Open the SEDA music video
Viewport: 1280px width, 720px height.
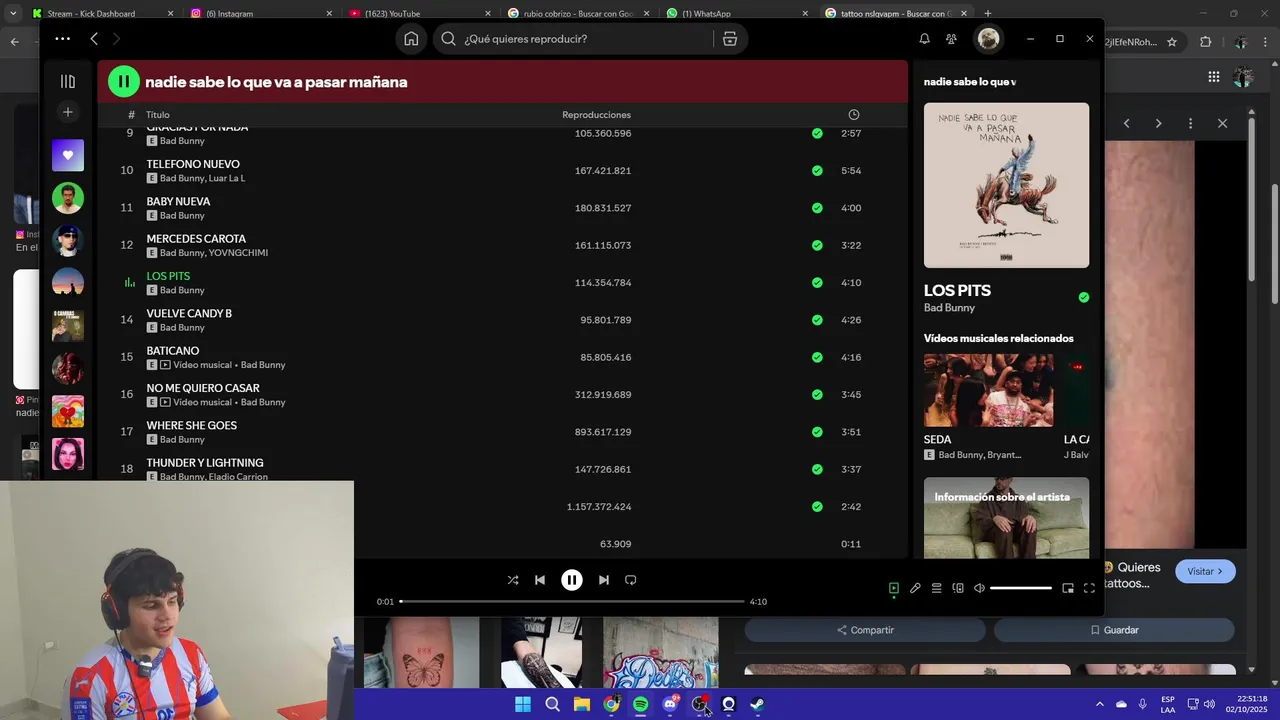pos(988,390)
